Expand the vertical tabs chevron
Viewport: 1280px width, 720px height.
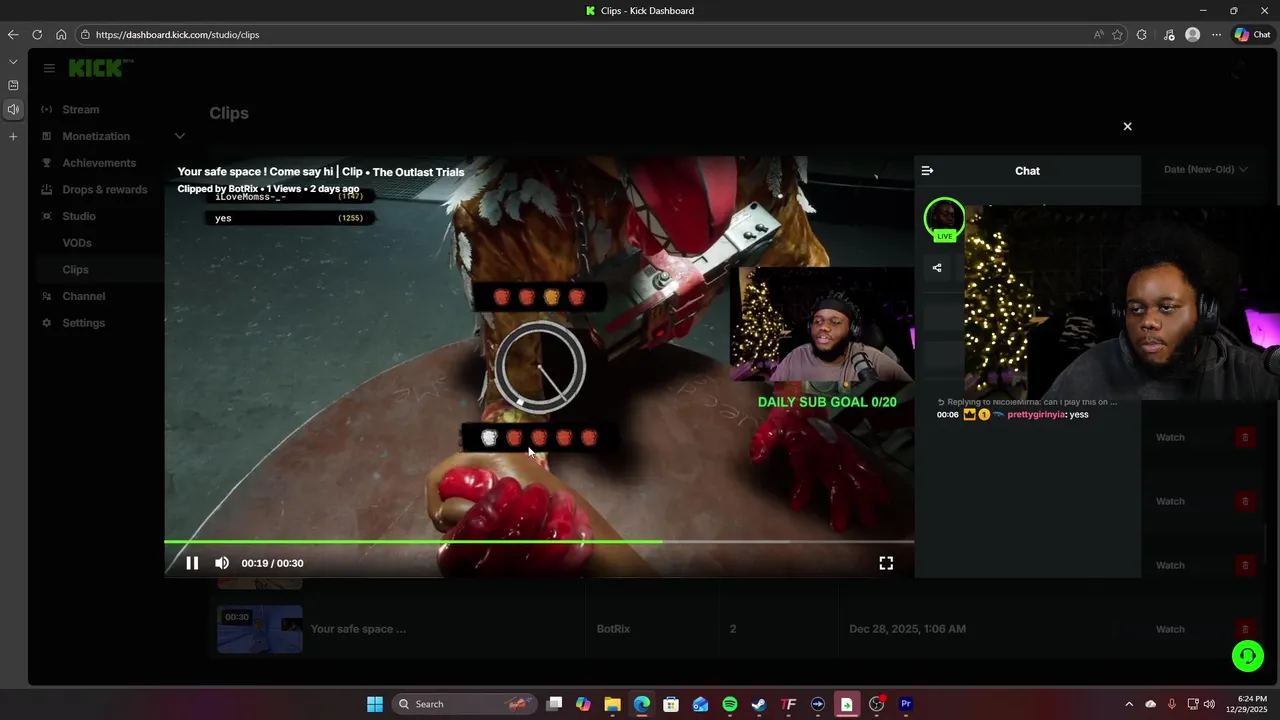tap(13, 62)
